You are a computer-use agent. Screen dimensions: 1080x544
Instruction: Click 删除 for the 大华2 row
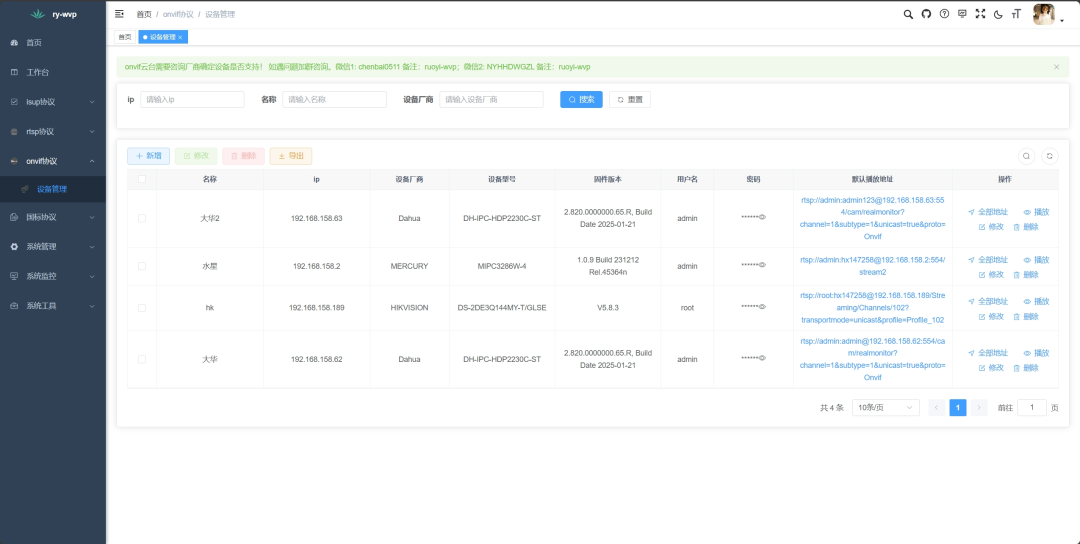[1026, 227]
